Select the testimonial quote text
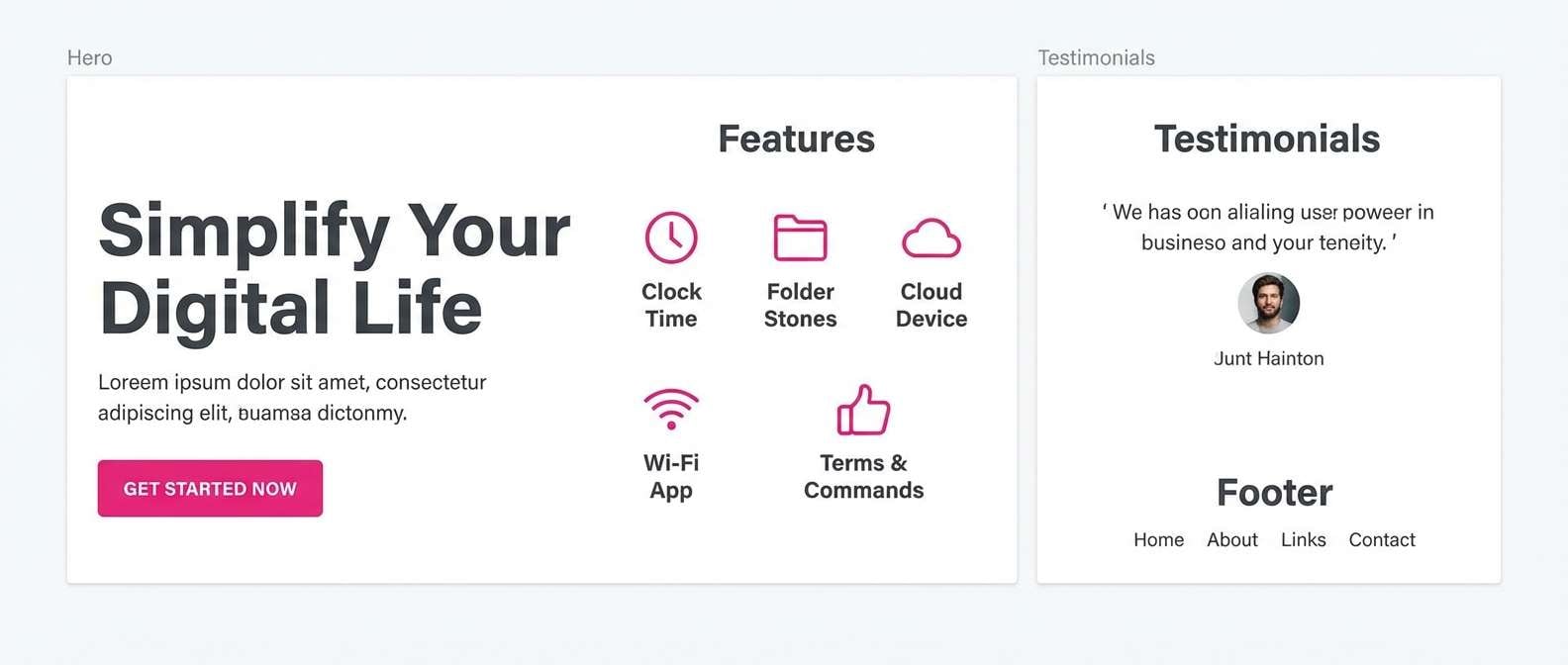Image resolution: width=1568 pixels, height=665 pixels. pyautogui.click(x=1268, y=227)
